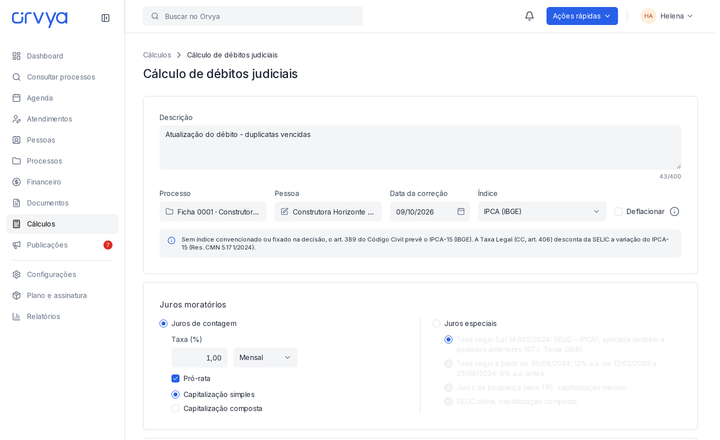Screen dimensions: 720x440
Task: Enable the Deflacionar checkbox
Action: 619,212
